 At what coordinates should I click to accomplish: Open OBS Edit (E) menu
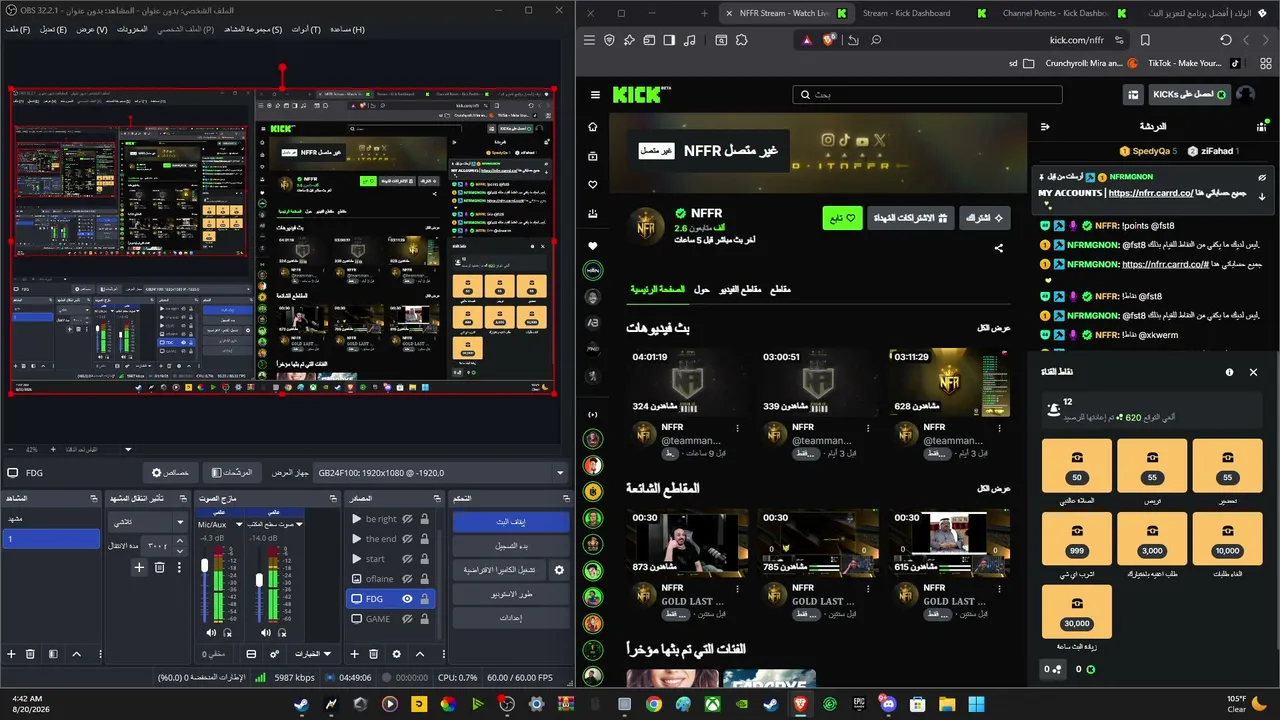coord(53,29)
